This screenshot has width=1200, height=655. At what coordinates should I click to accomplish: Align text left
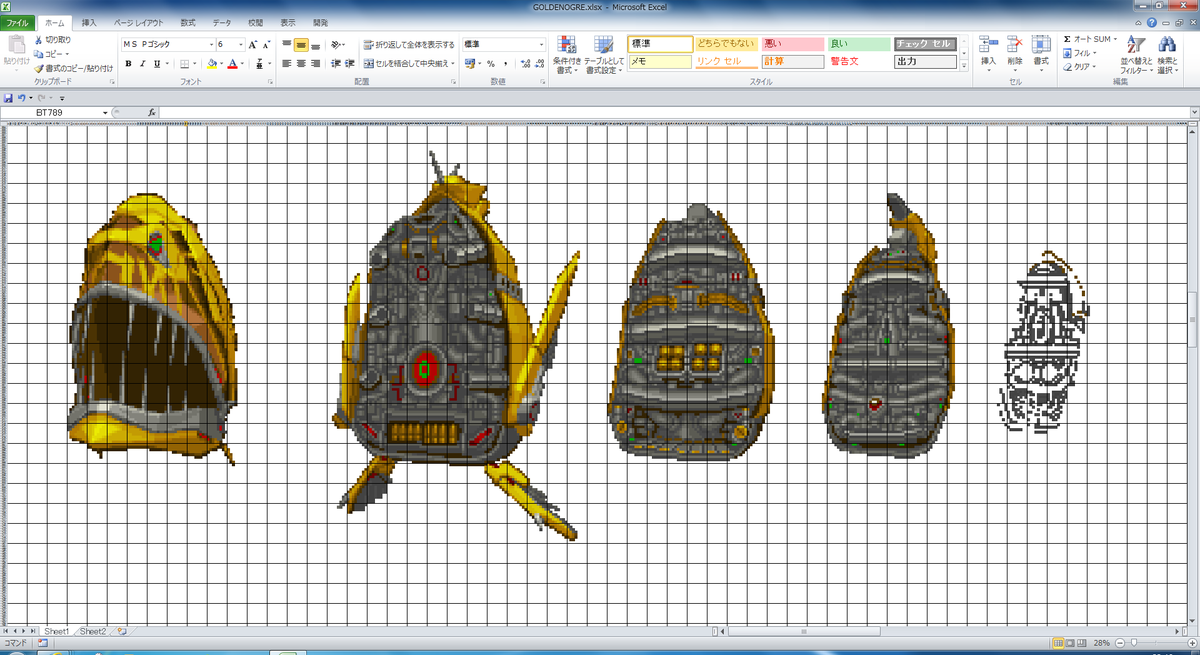[286, 64]
